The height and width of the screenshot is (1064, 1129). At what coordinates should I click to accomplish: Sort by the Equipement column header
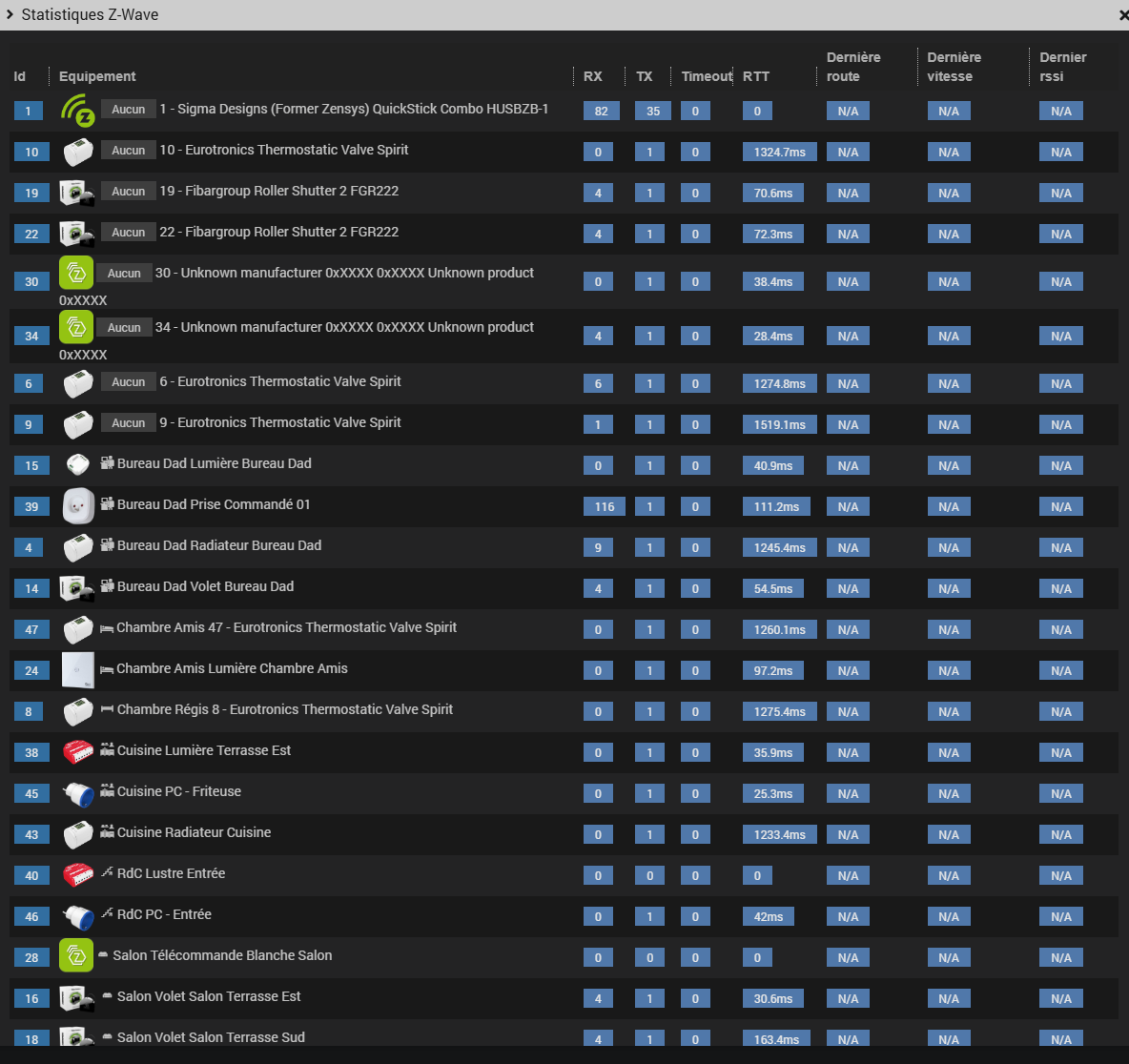97,76
